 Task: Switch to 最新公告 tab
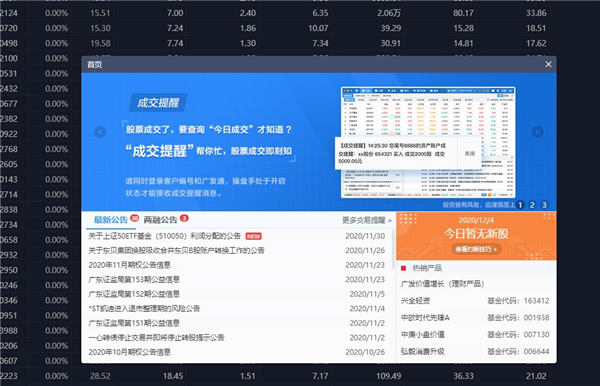point(111,220)
